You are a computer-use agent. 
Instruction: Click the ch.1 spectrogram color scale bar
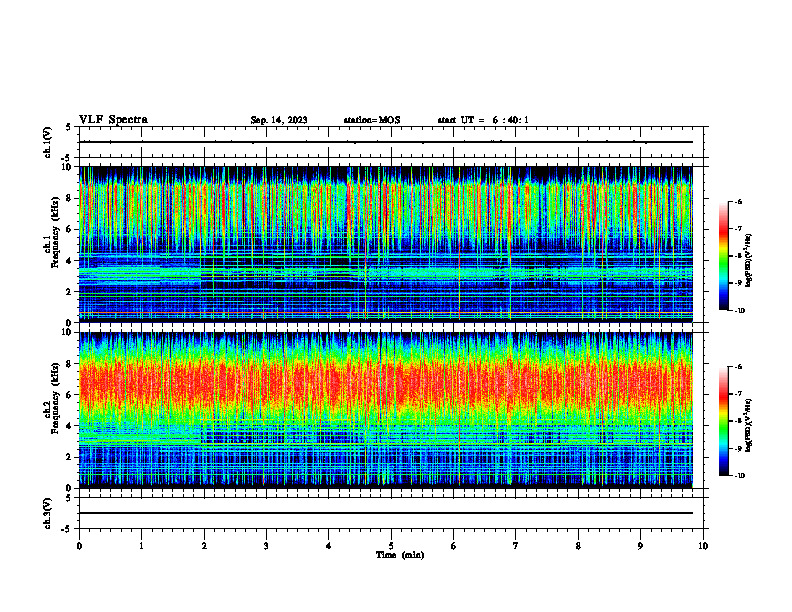(723, 256)
